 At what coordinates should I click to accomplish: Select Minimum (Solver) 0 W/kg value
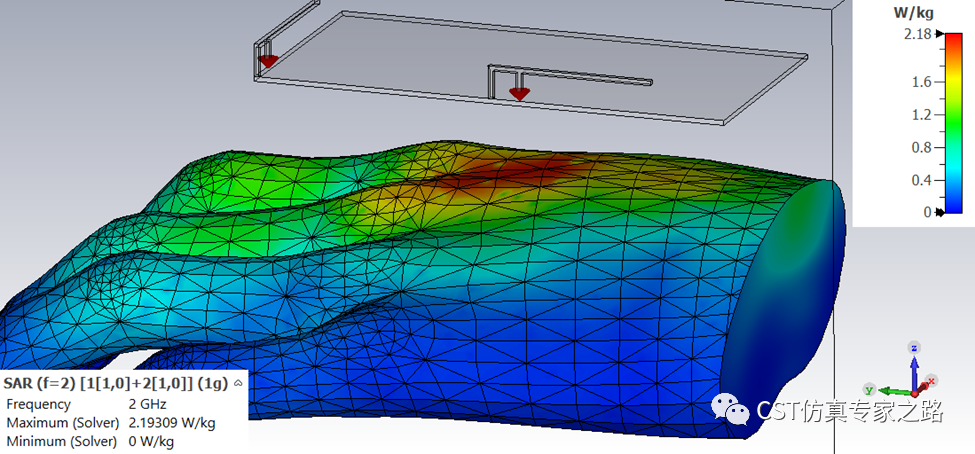[151, 442]
